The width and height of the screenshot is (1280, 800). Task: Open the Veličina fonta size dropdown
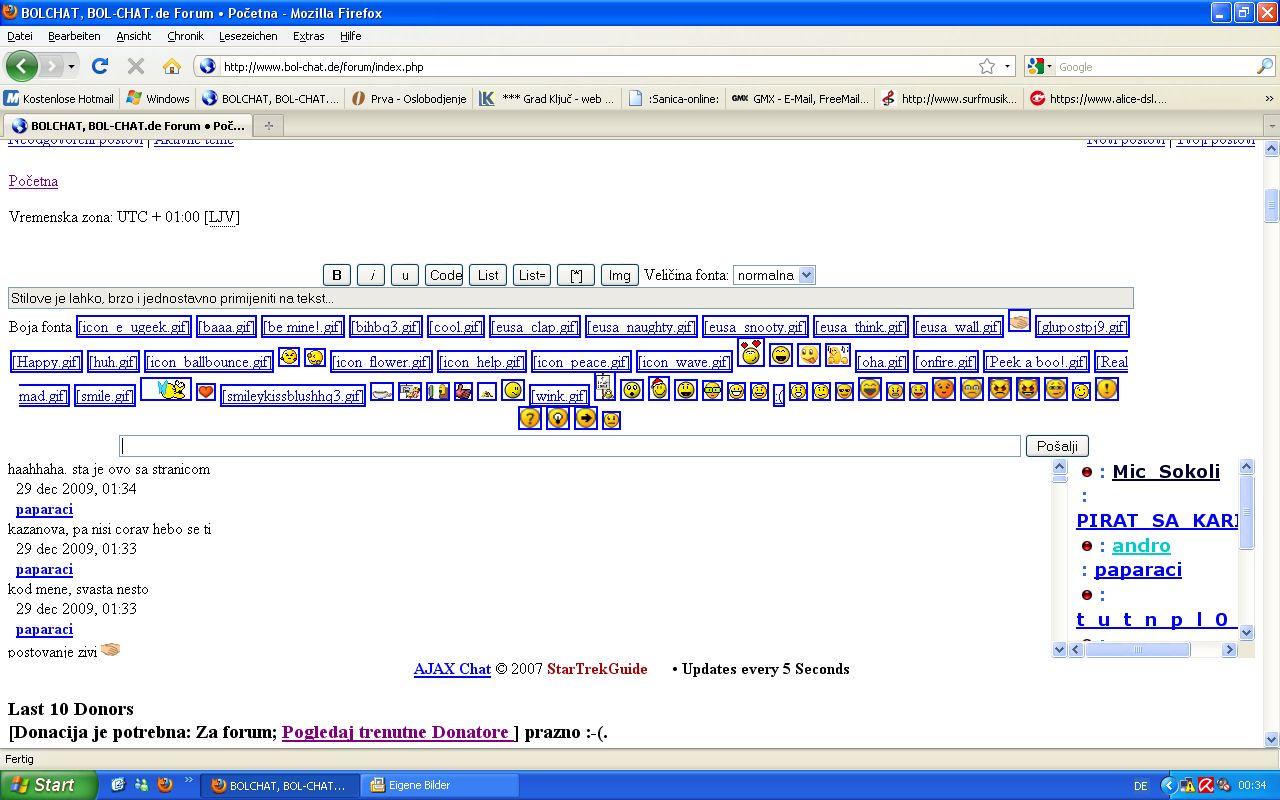point(774,275)
